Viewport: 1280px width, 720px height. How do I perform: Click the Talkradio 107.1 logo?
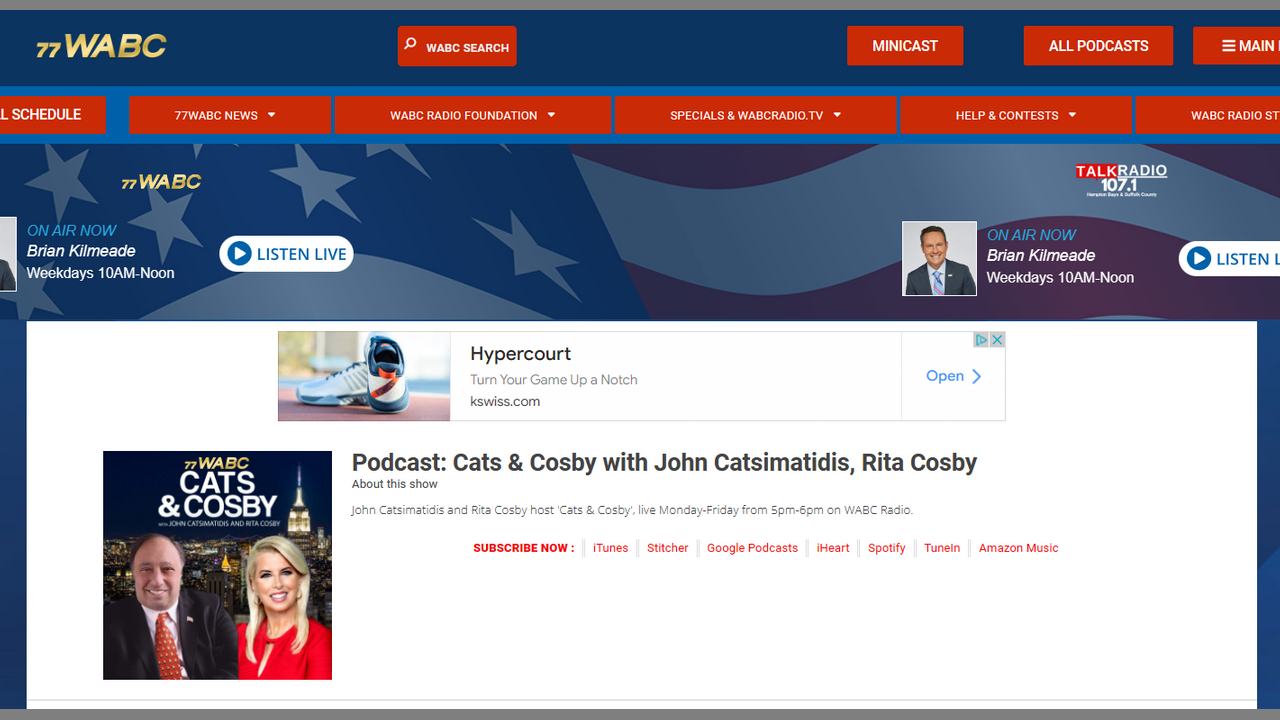point(1120,180)
